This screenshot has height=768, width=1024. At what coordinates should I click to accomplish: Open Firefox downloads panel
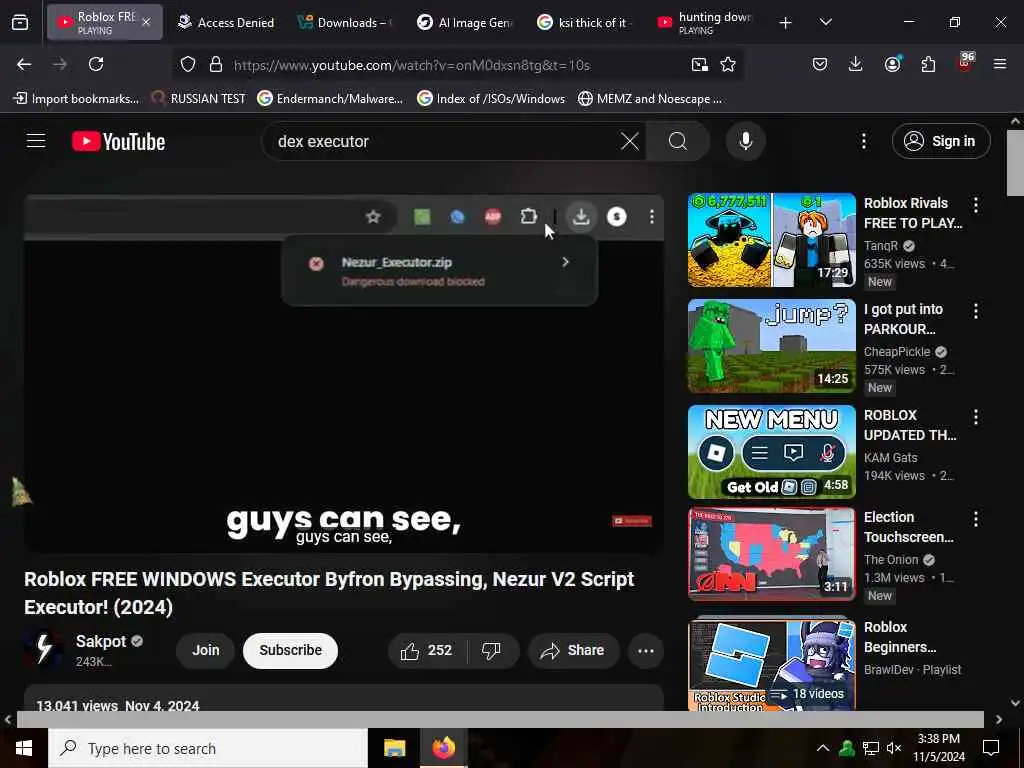(856, 64)
